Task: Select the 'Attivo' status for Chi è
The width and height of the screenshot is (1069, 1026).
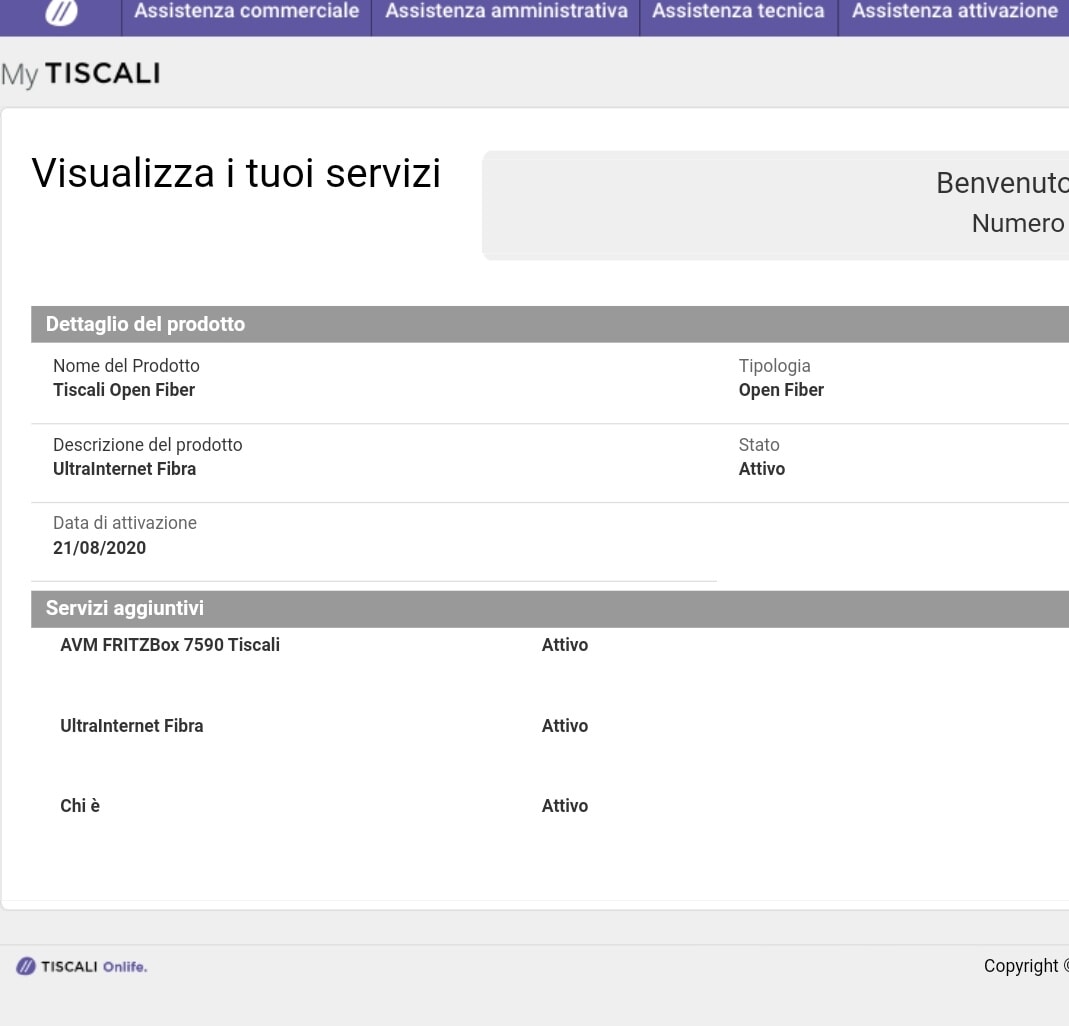Action: (x=564, y=806)
